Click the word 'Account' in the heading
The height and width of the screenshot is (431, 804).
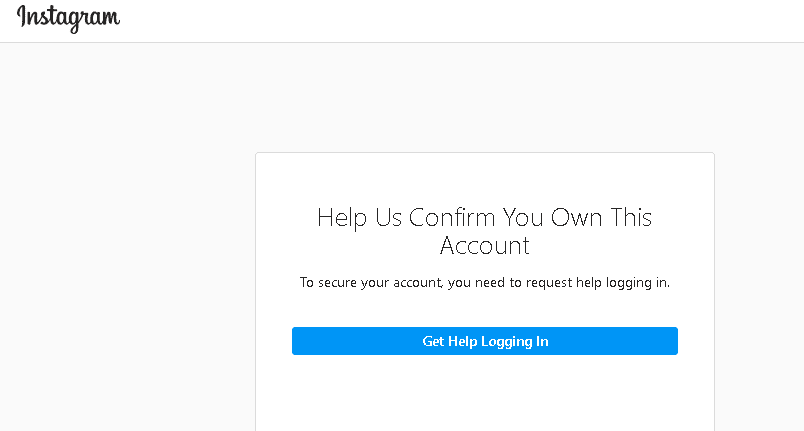[484, 245]
